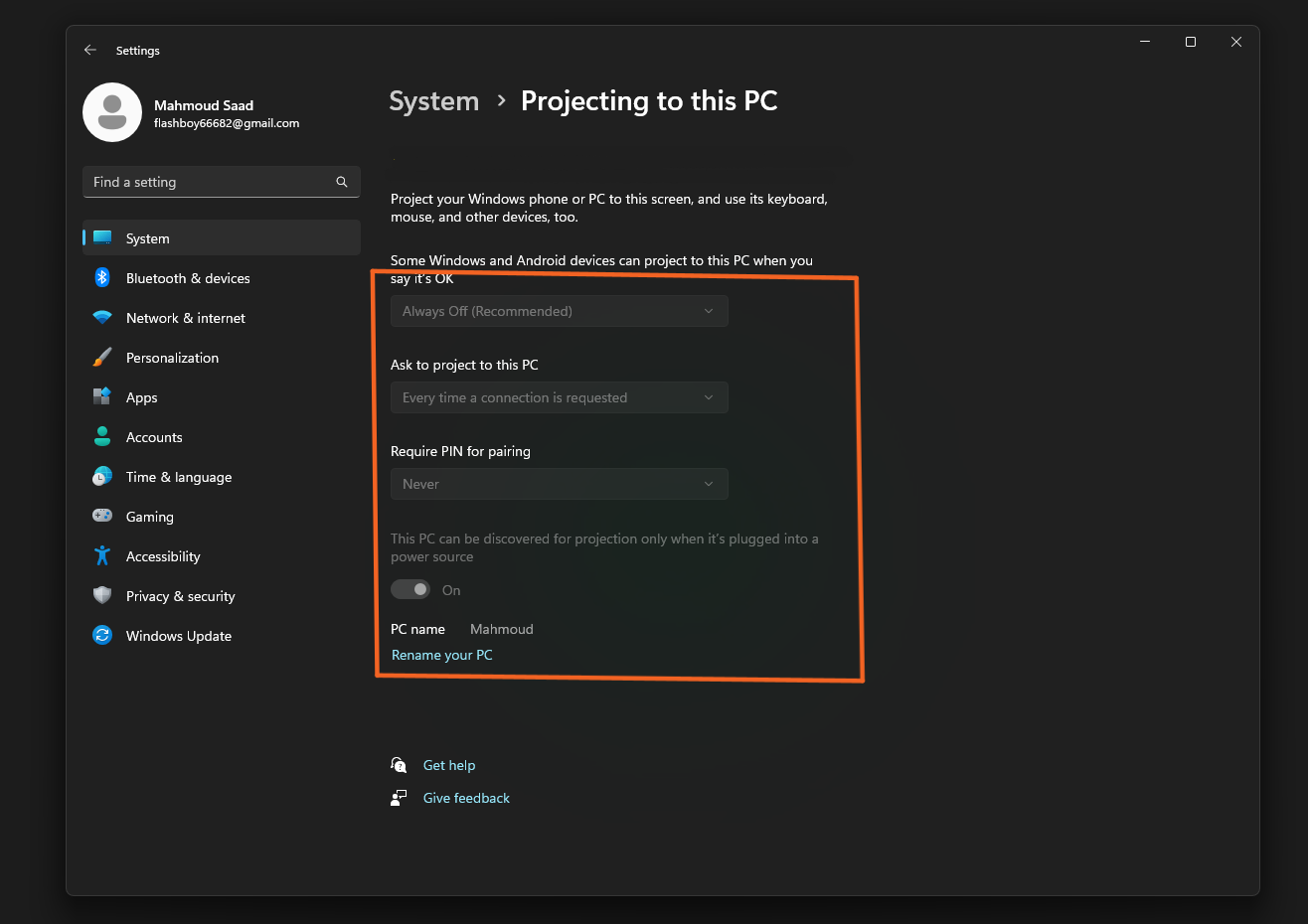Open the Apps settings section

coord(142,397)
